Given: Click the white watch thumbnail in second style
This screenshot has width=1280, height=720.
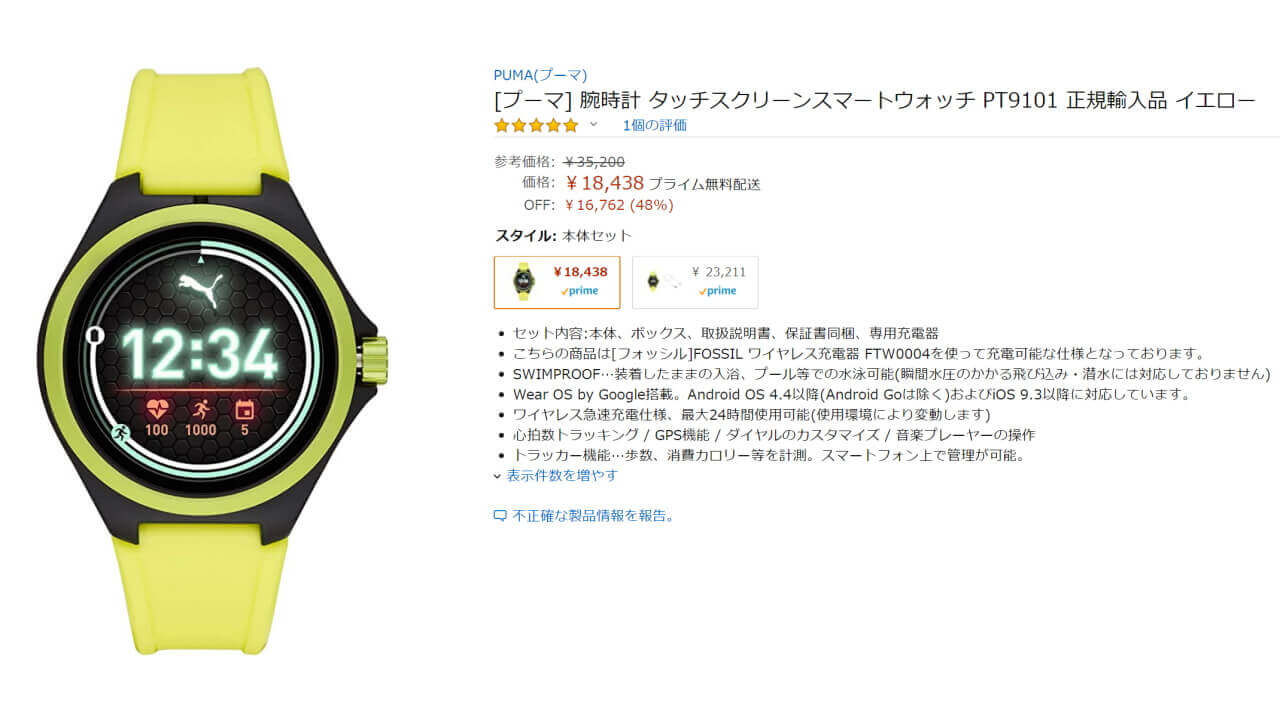Looking at the screenshot, I should 663,282.
